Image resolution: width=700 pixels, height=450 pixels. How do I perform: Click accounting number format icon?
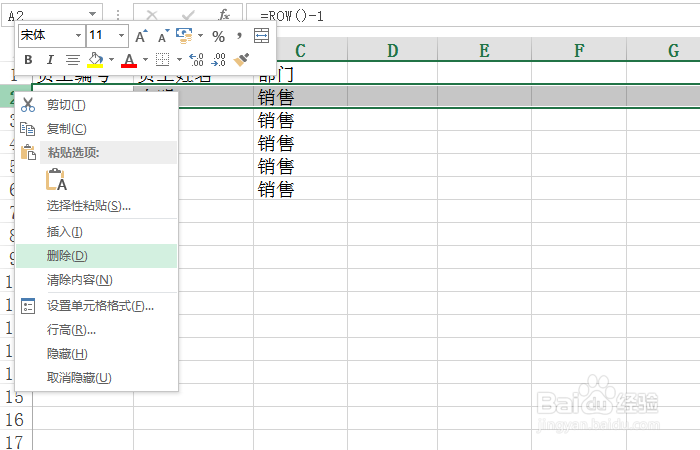[x=184, y=36]
